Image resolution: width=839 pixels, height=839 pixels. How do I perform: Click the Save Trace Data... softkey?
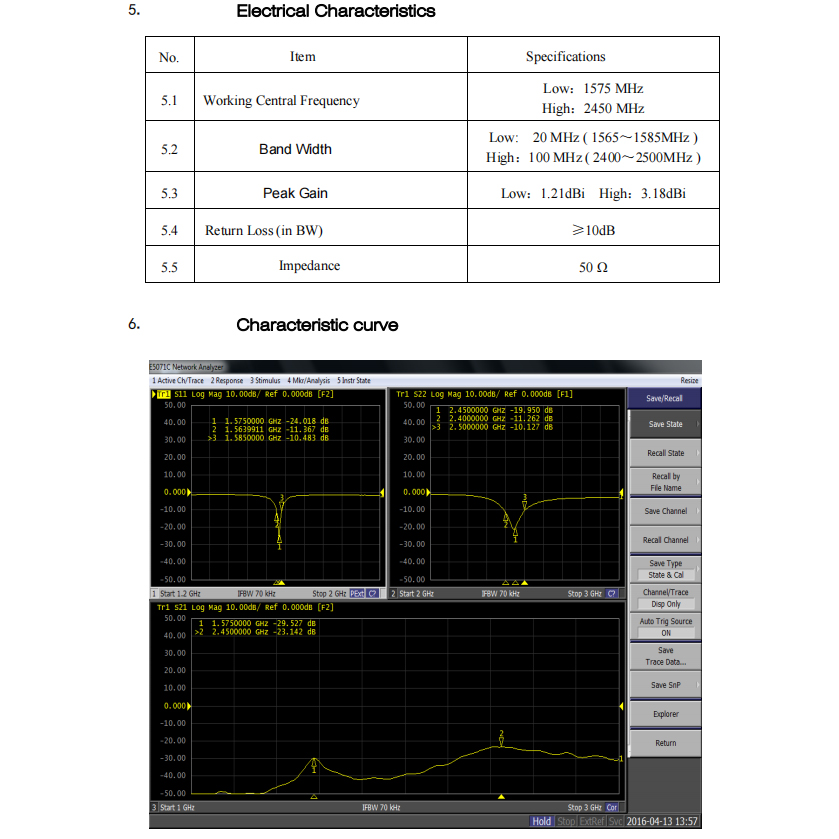(x=665, y=656)
